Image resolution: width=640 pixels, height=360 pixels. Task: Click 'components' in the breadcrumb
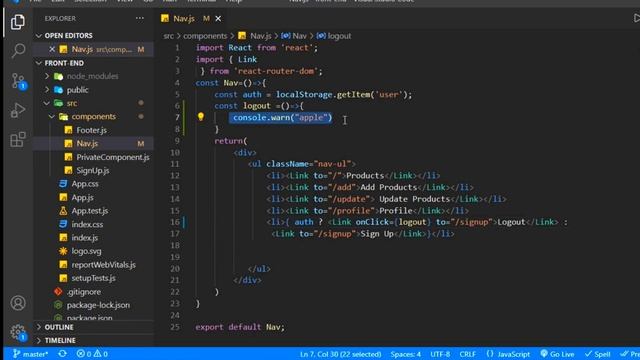click(x=205, y=36)
